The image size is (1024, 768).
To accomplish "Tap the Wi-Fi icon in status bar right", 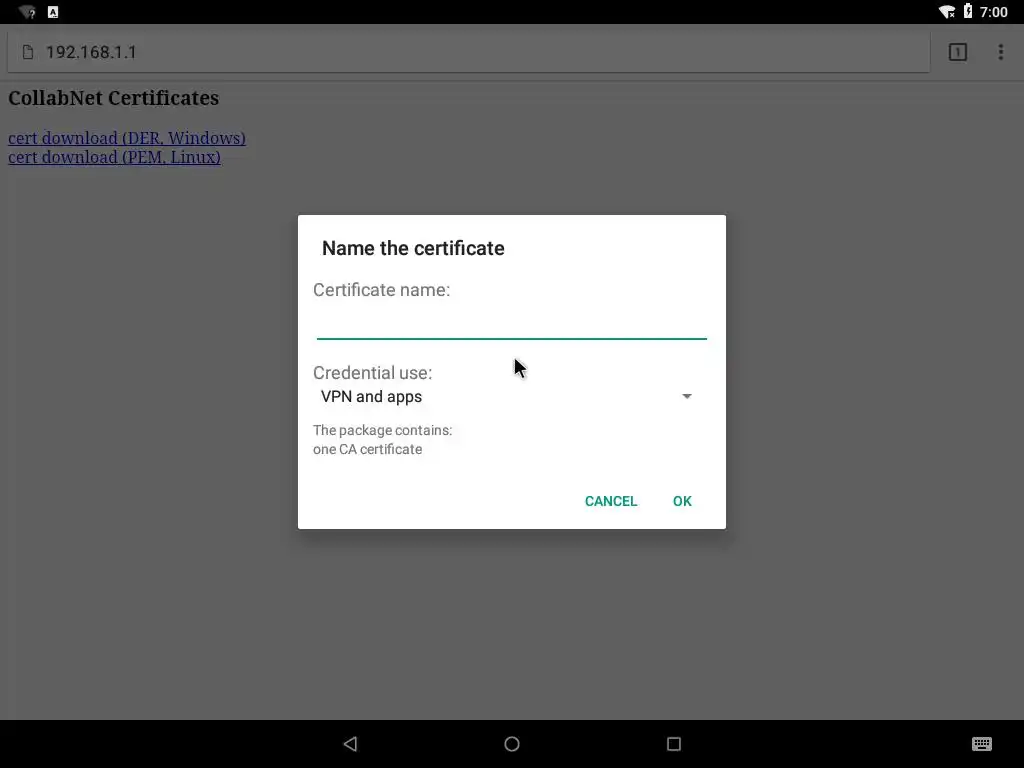I will (947, 12).
